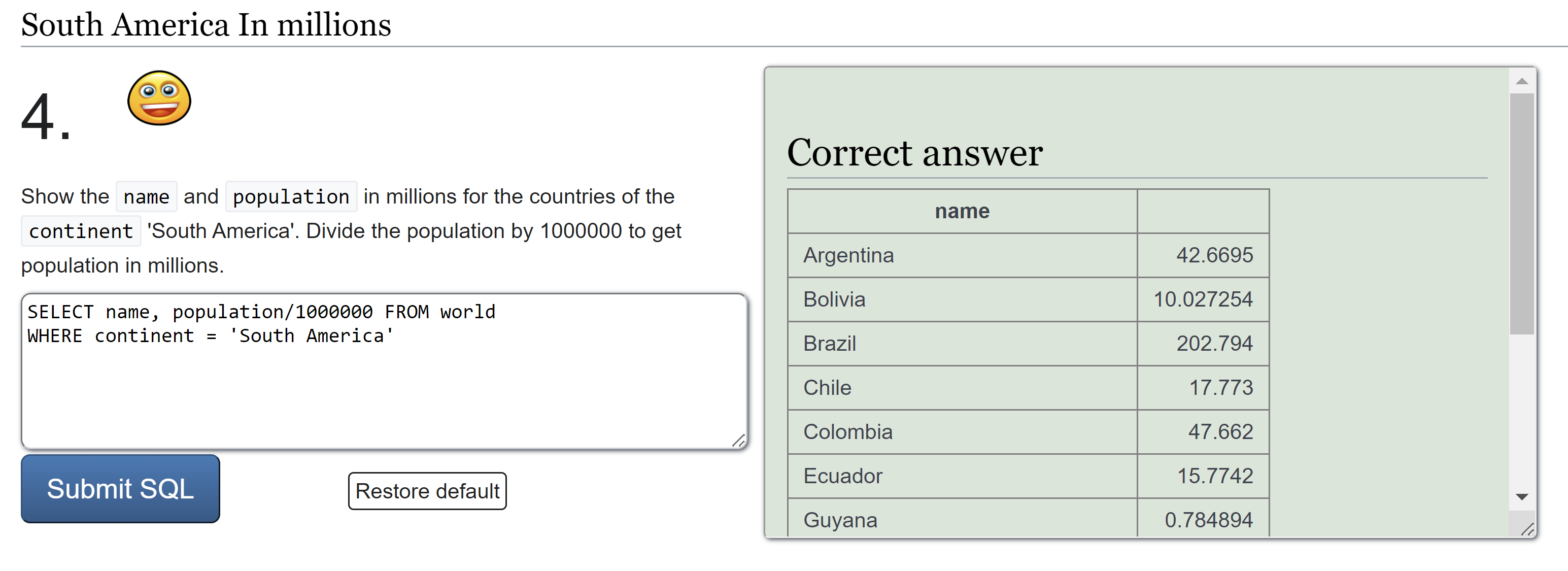Click the 'name' column header in results
Image resolution: width=1568 pixels, height=571 pixels.
pyautogui.click(x=962, y=211)
